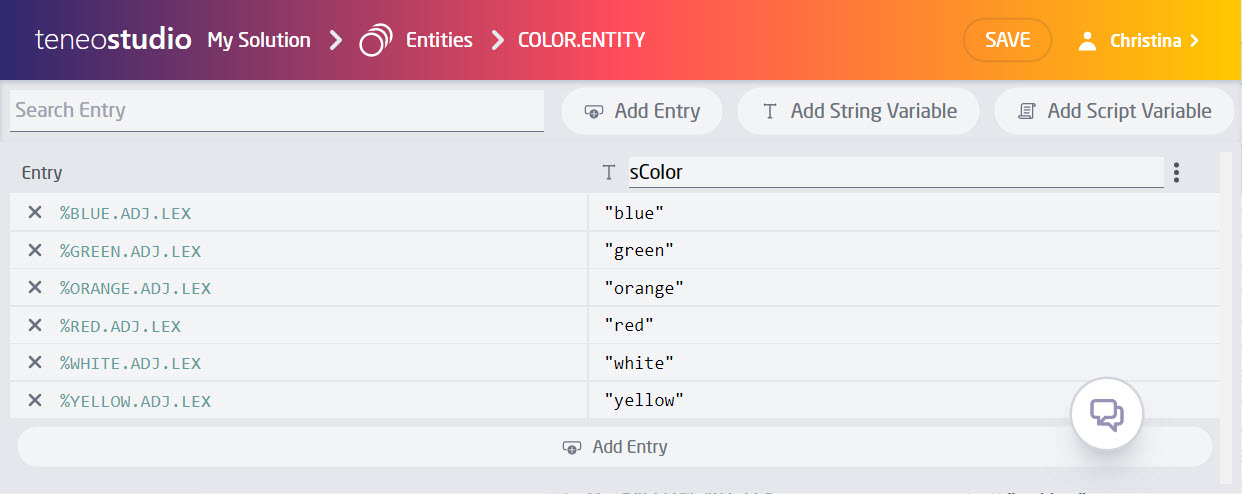
Task: Edit the sColor variable name field
Action: coord(895,172)
